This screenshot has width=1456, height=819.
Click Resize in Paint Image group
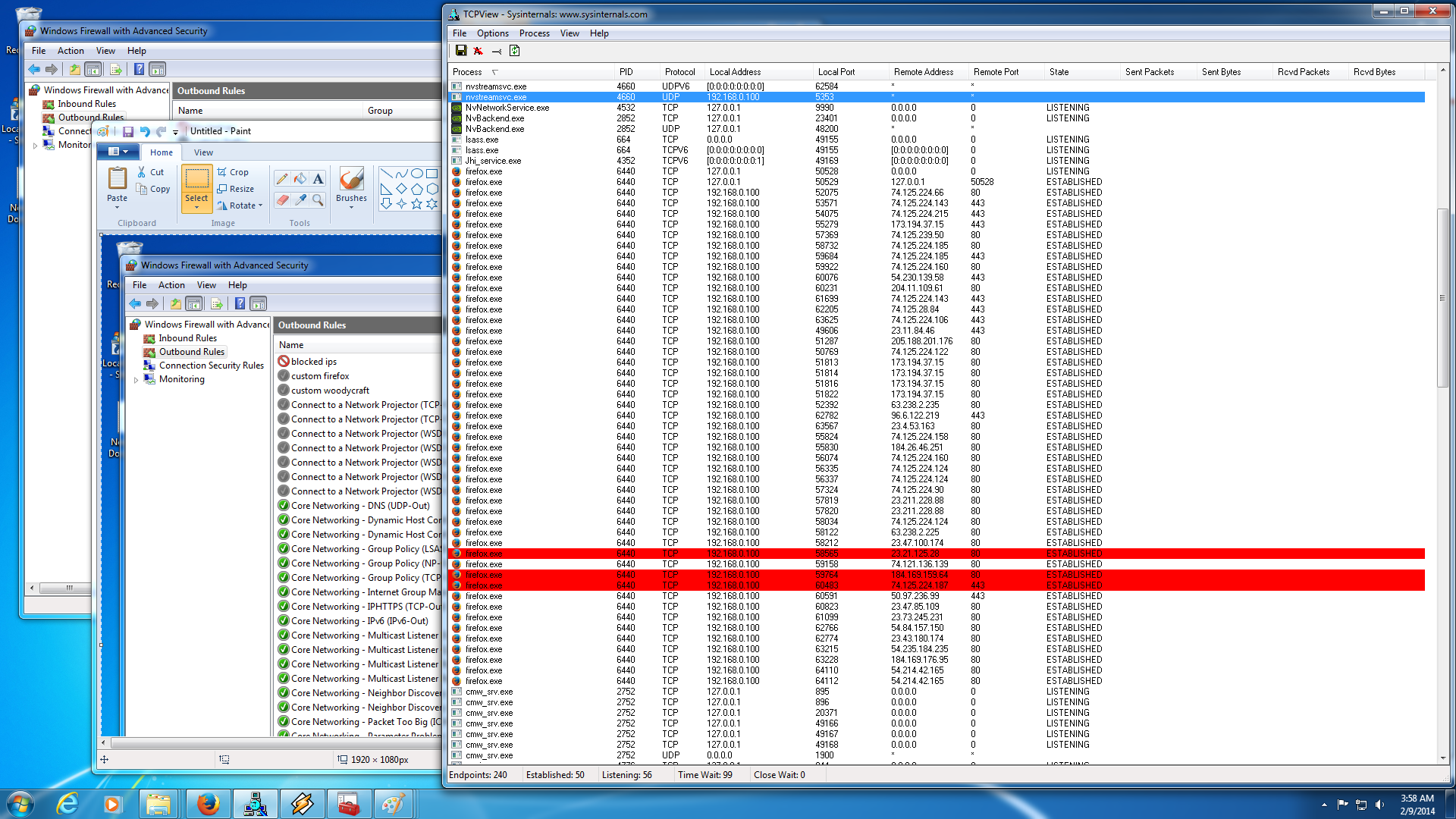pyautogui.click(x=235, y=189)
